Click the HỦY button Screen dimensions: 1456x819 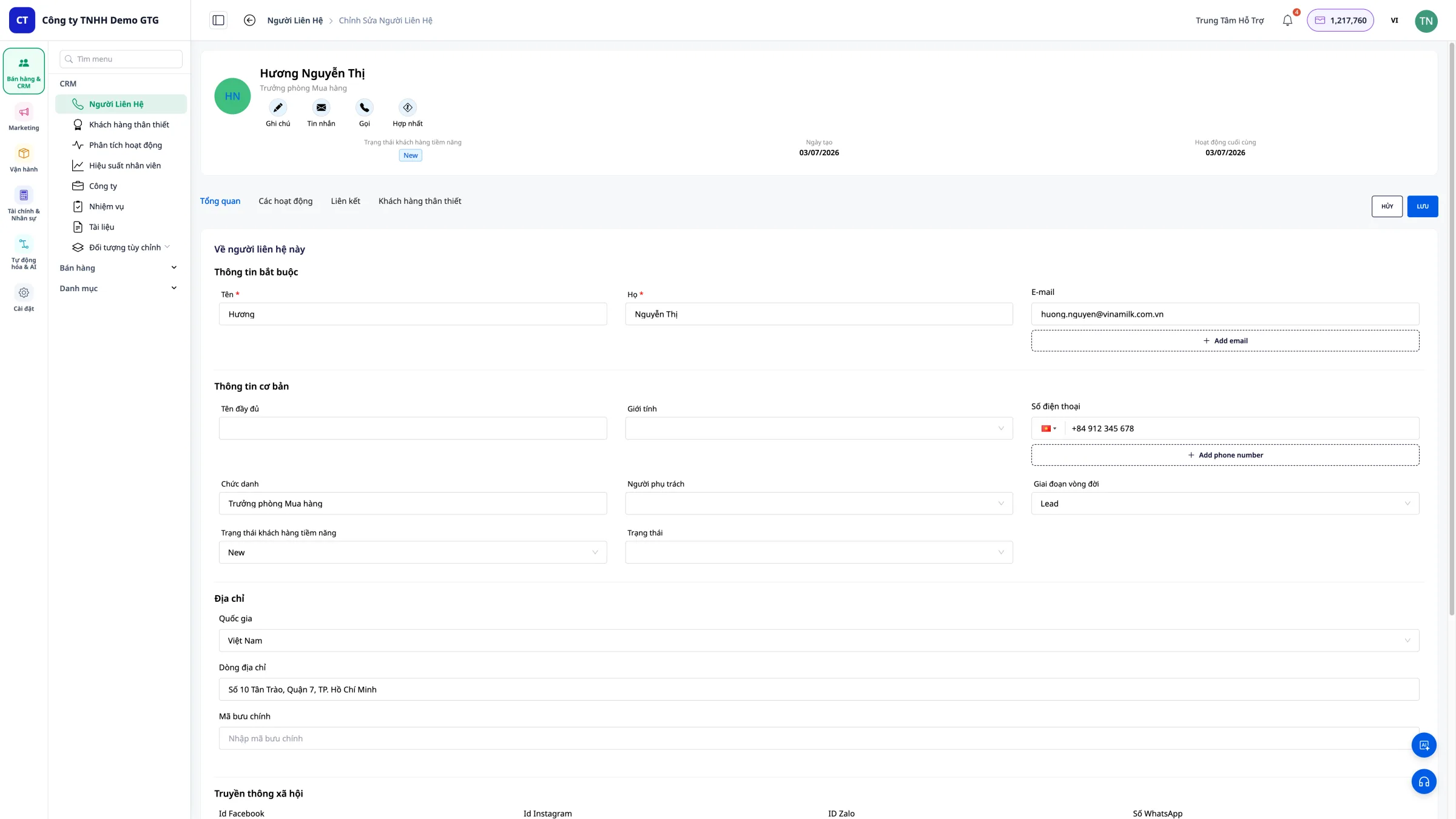(1387, 206)
